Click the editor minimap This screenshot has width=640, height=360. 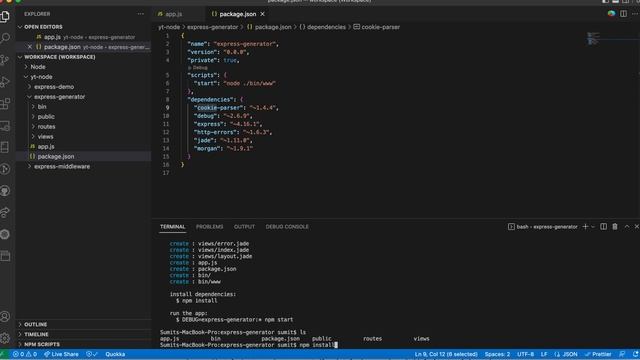tap(594, 38)
